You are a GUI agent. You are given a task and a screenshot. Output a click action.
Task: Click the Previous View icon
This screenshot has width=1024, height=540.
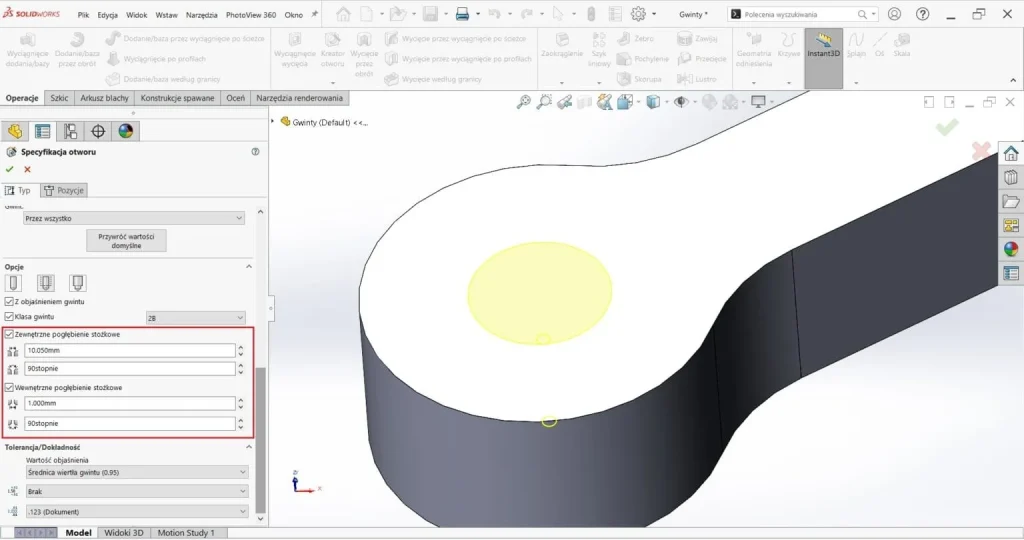click(565, 102)
